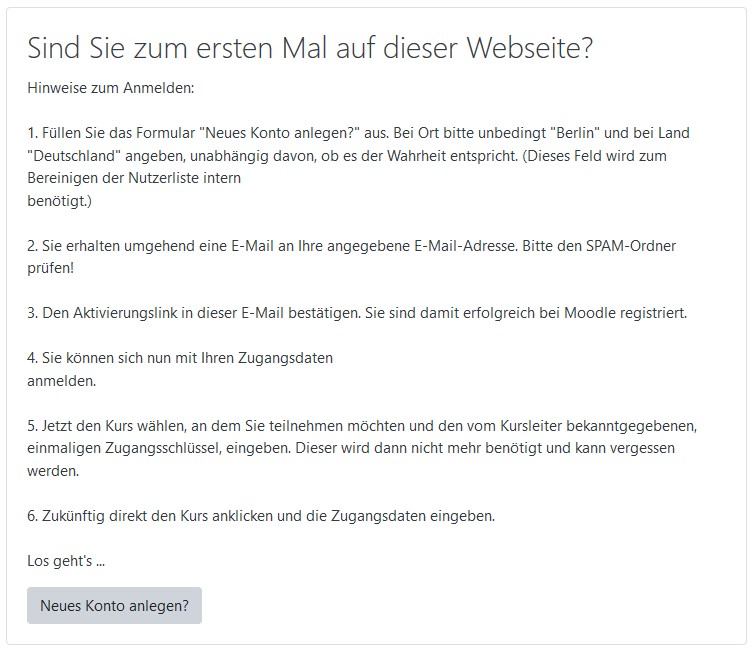Click the "Neues Konto anlegen?" button
The image size is (754, 652).
(114, 605)
